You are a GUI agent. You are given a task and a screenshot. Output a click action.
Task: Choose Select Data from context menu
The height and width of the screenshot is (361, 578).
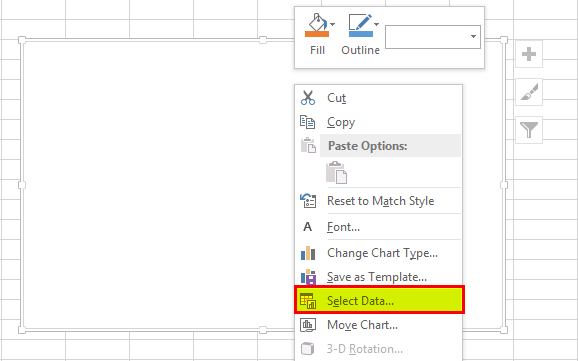[x=379, y=300]
